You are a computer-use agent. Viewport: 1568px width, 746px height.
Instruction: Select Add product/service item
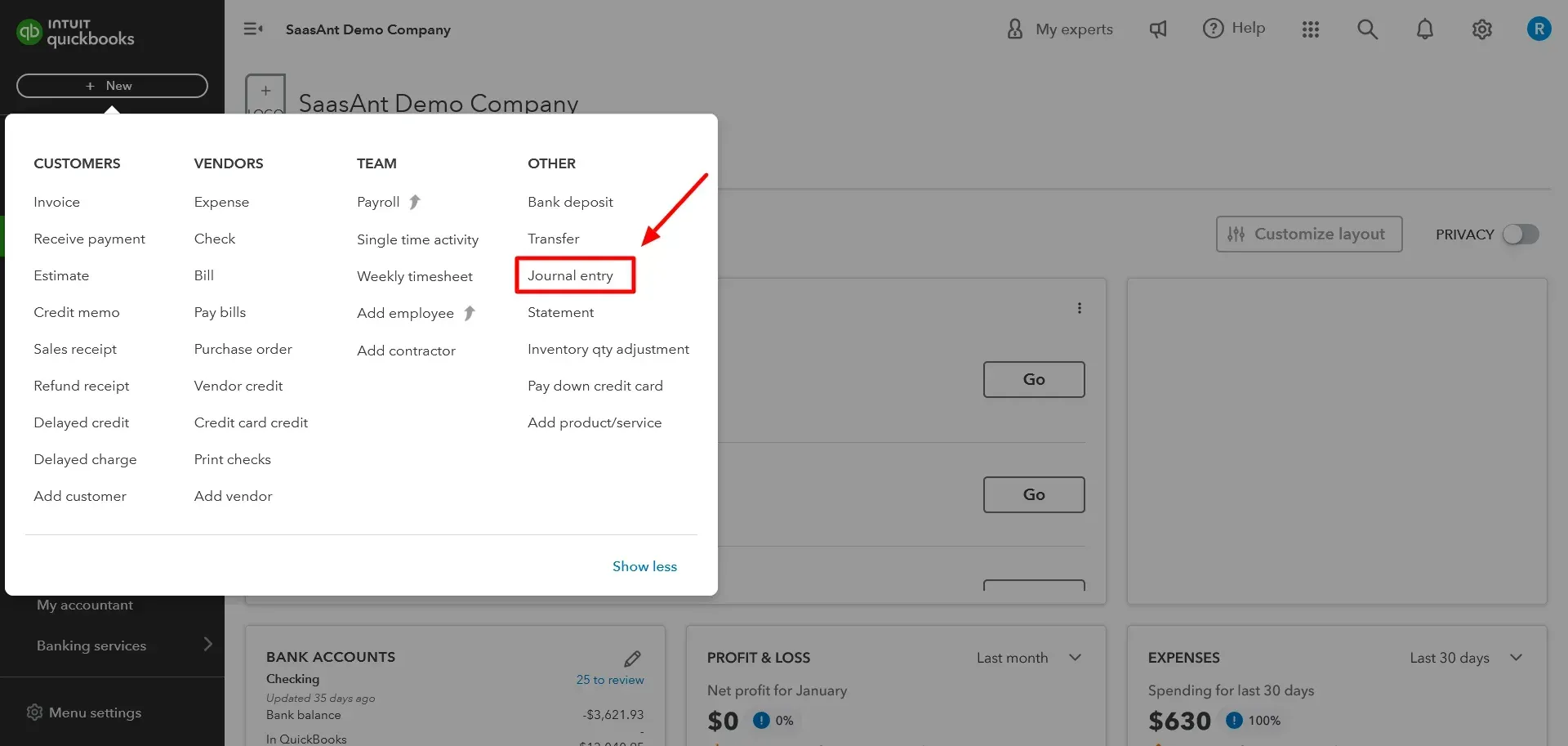tap(595, 422)
